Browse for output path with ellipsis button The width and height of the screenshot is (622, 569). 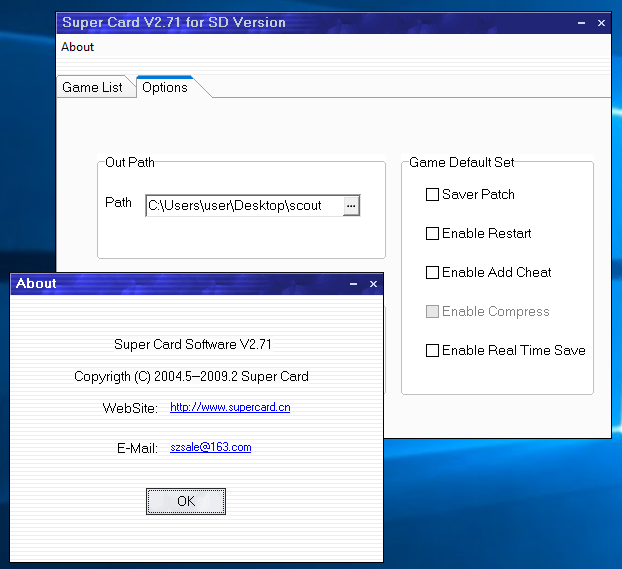(351, 206)
